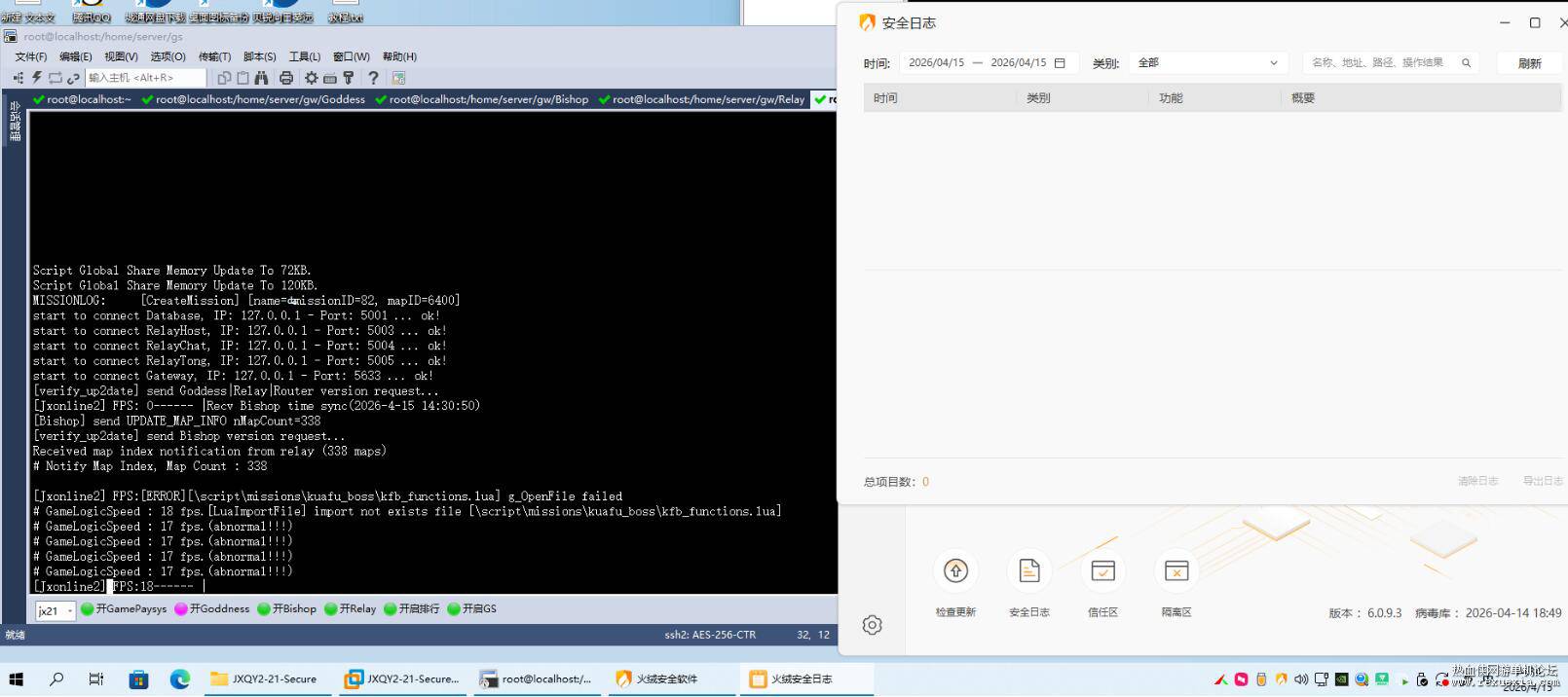The height and width of the screenshot is (697, 1568).
Task: Click the 输入主机 host input field
Action: pyautogui.click(x=145, y=77)
